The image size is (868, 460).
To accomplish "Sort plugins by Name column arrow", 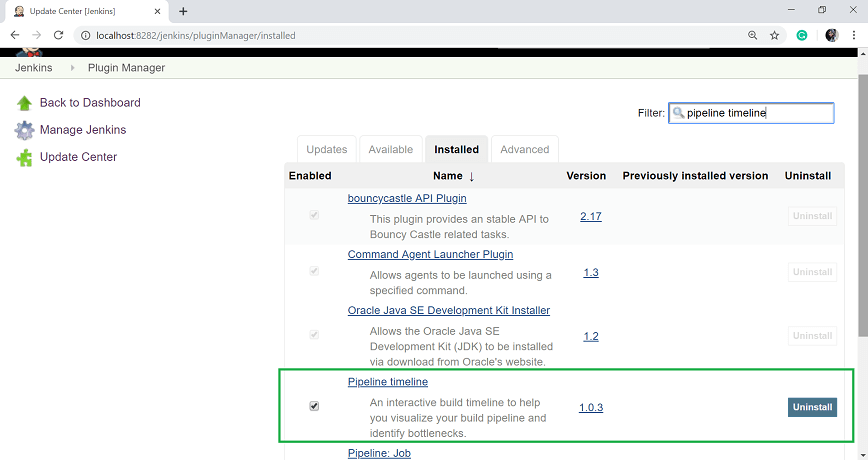I will click(471, 176).
